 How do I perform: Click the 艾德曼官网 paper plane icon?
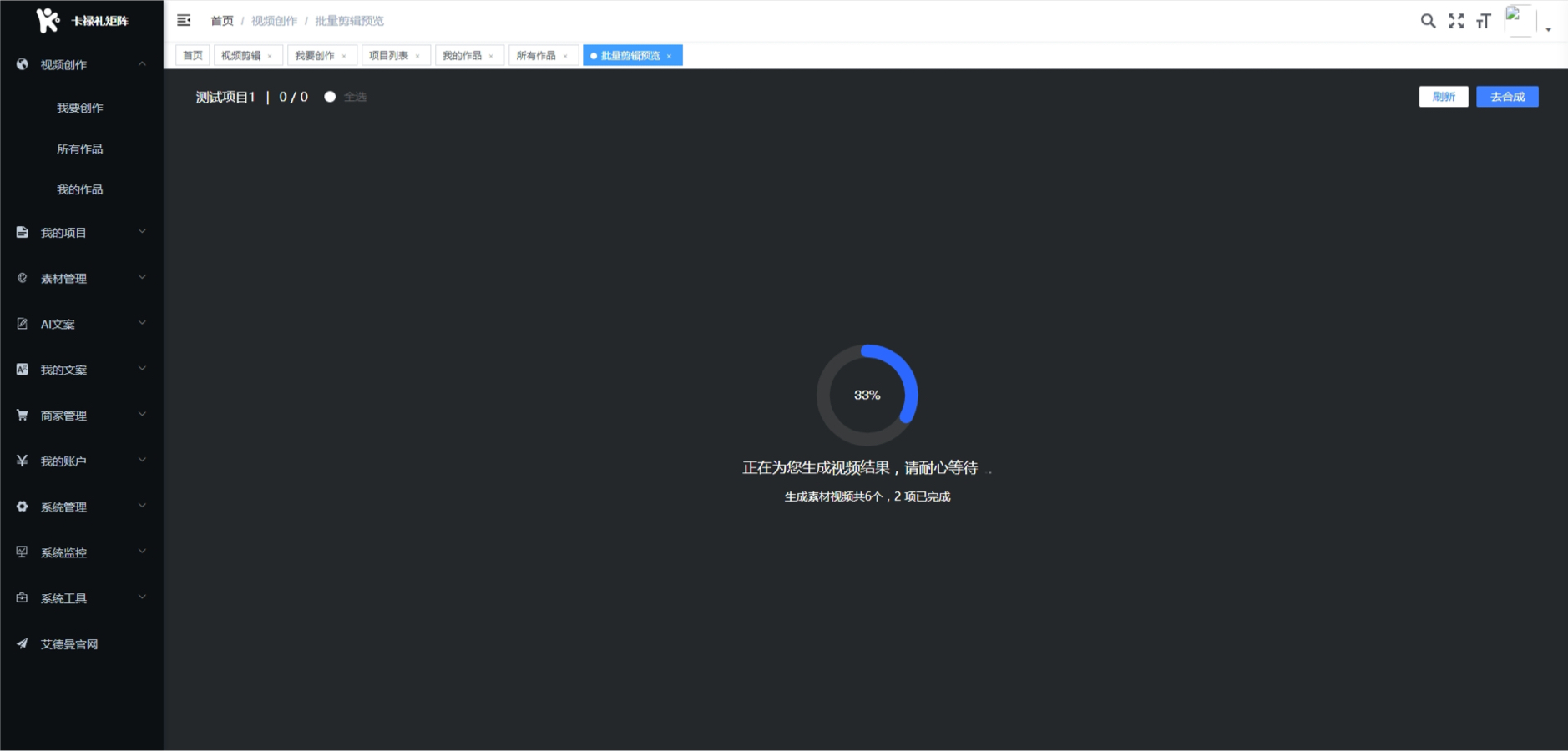pyautogui.click(x=23, y=643)
